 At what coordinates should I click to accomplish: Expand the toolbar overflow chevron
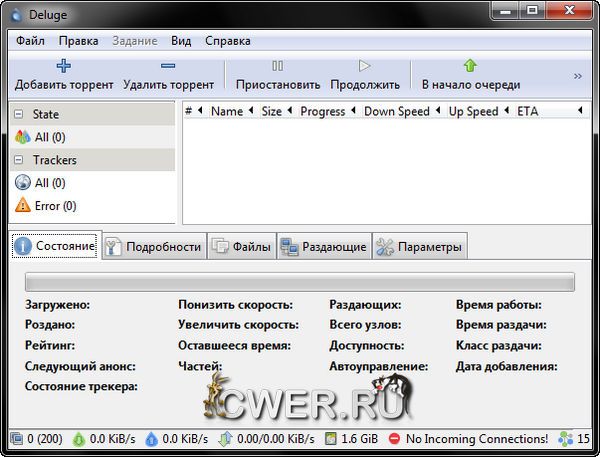pyautogui.click(x=577, y=76)
